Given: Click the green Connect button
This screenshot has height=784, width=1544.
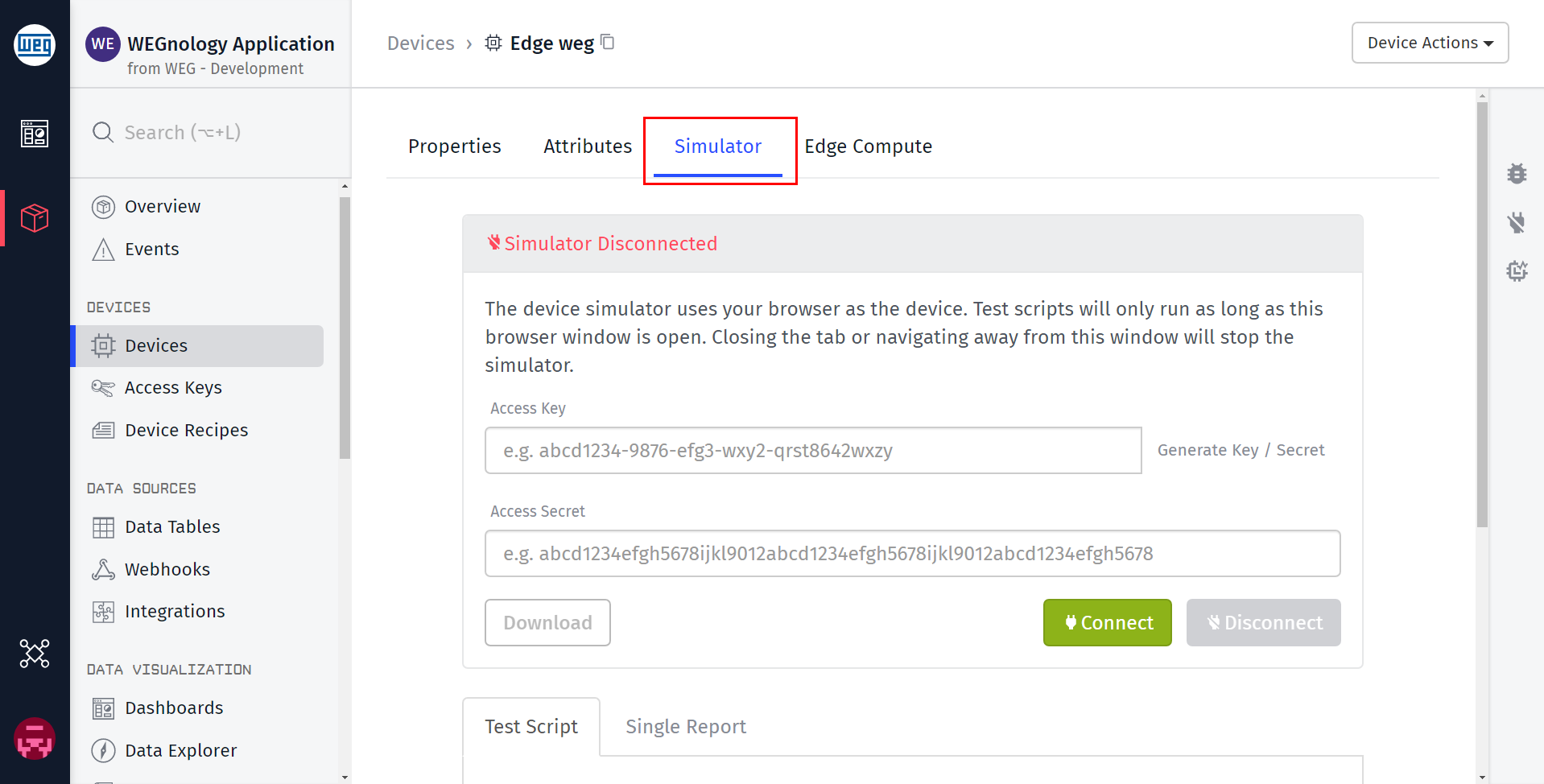Looking at the screenshot, I should (1108, 622).
